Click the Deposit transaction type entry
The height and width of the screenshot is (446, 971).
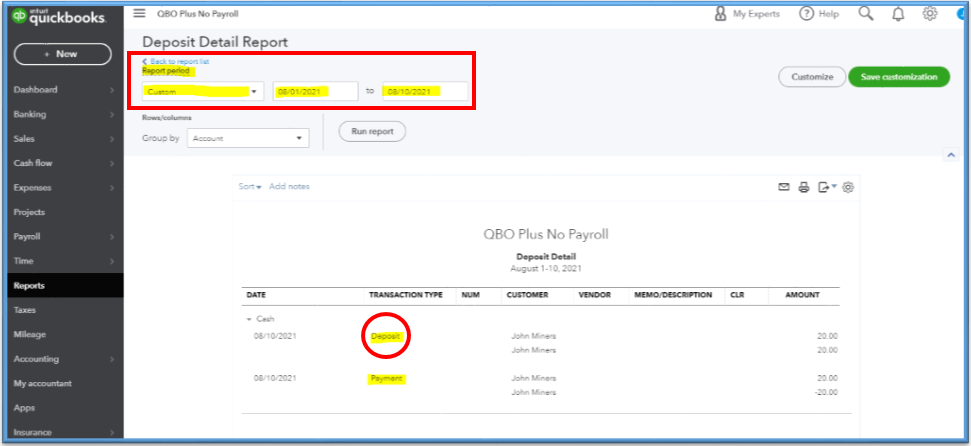(386, 336)
